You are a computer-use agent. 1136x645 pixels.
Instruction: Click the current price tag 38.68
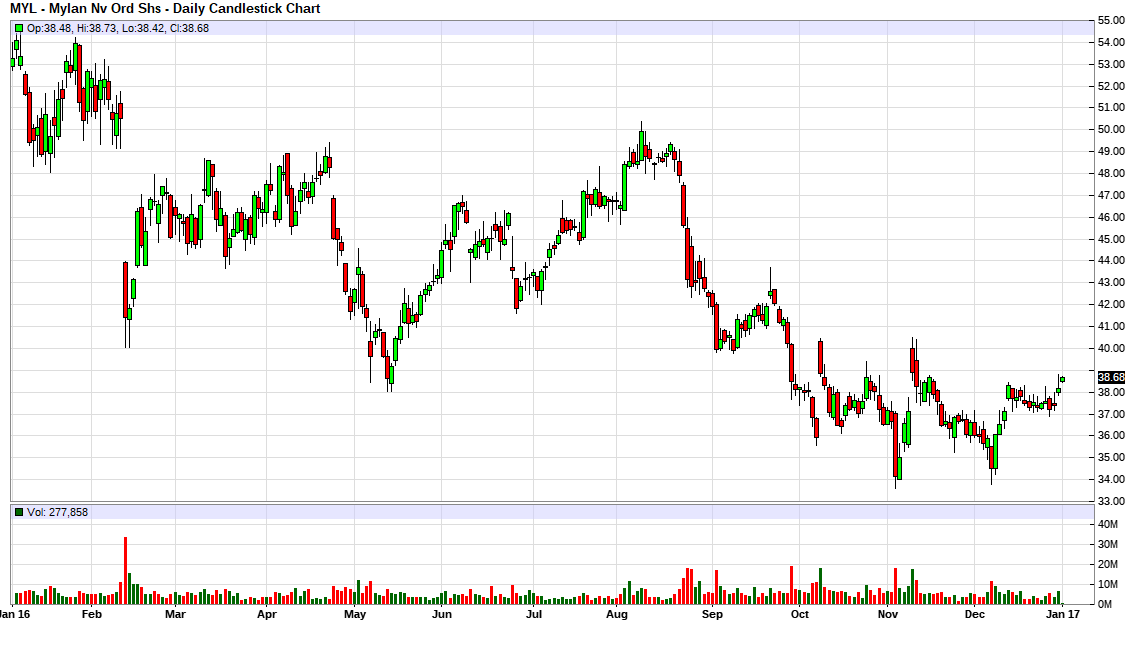click(1111, 378)
